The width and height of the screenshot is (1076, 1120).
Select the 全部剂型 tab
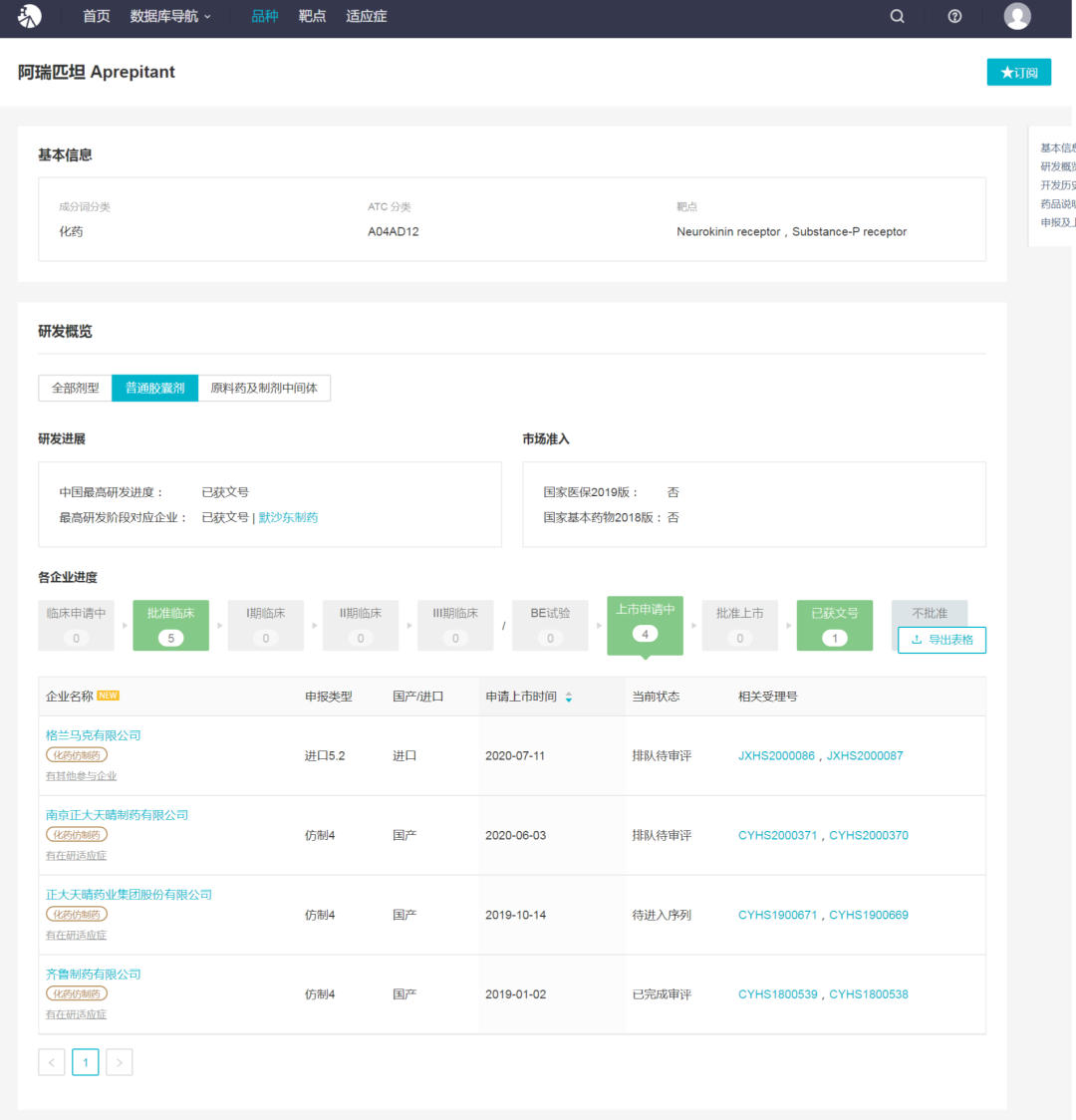75,388
